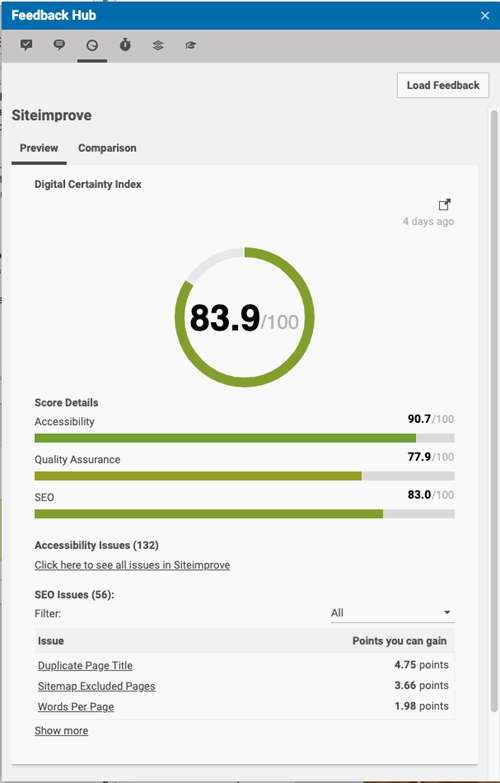Click the '3.66 points' value
This screenshot has width=500, height=783.
[422, 686]
